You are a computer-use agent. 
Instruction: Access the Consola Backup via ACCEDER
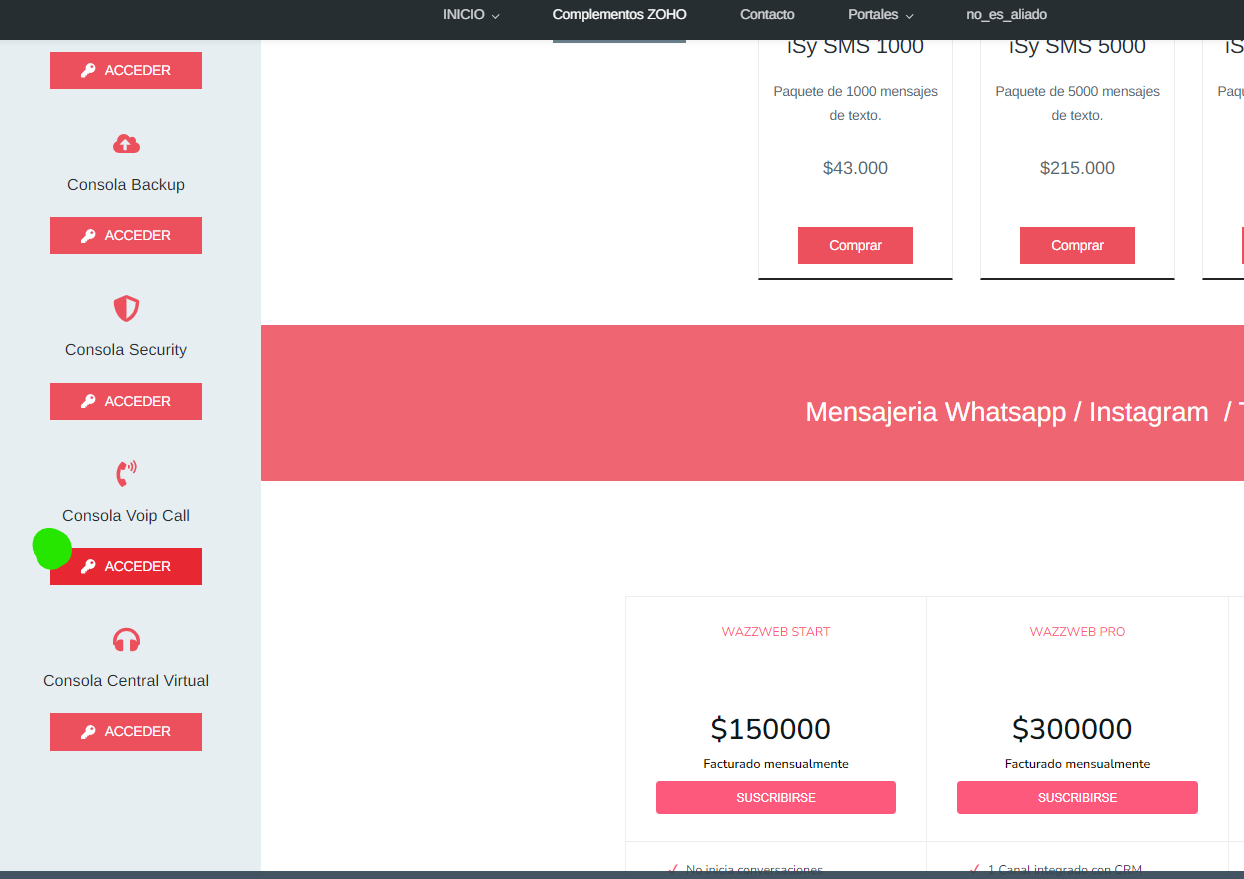[126, 235]
